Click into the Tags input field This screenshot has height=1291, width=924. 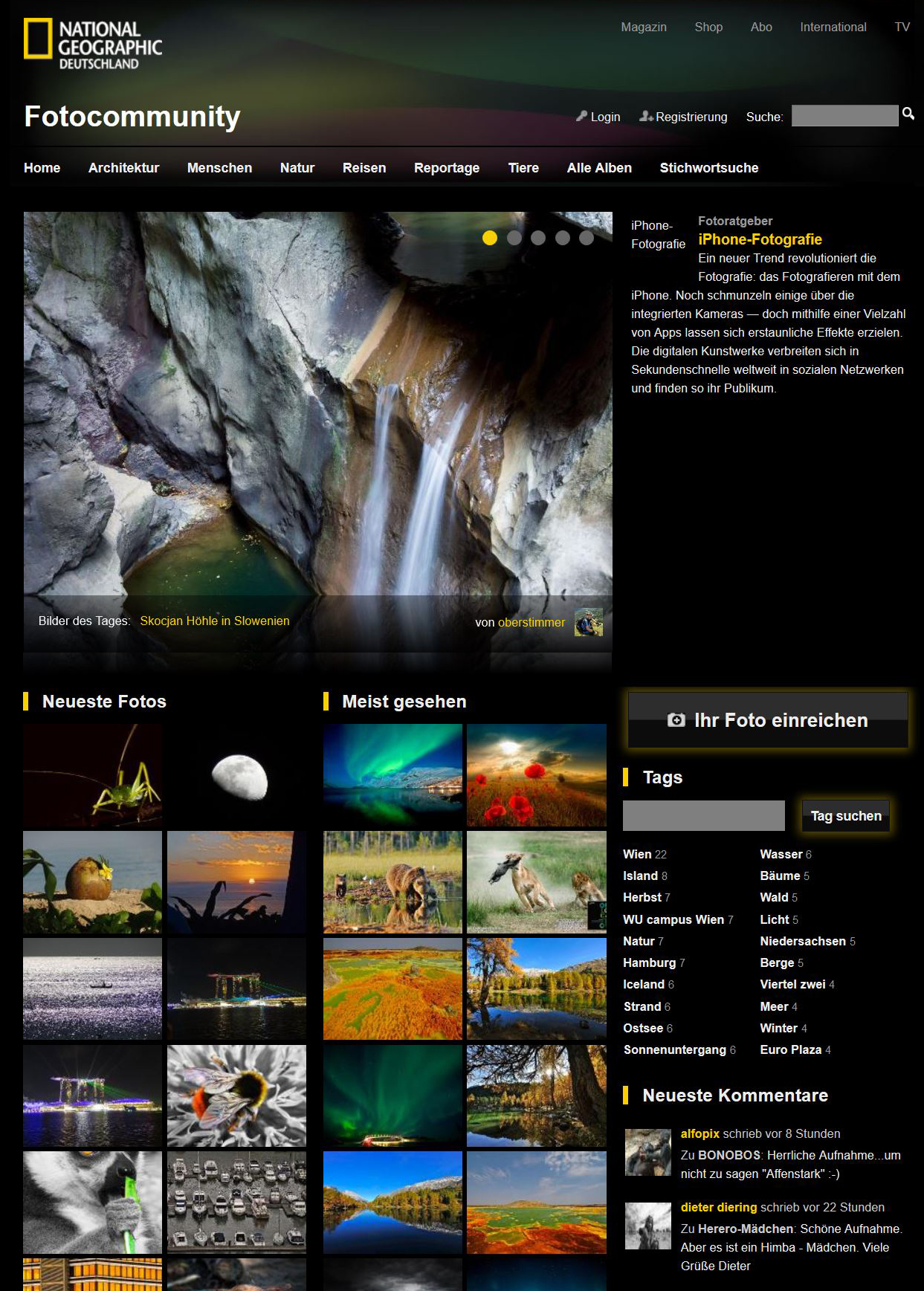703,815
